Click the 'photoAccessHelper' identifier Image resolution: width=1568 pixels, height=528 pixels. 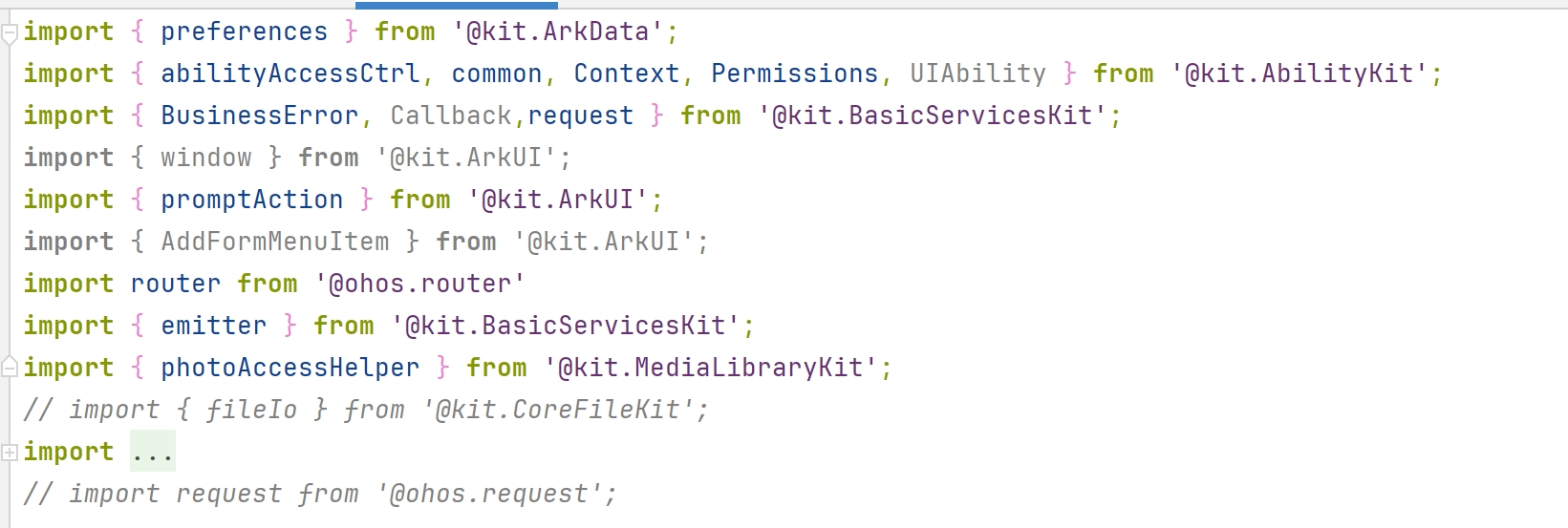point(290,368)
